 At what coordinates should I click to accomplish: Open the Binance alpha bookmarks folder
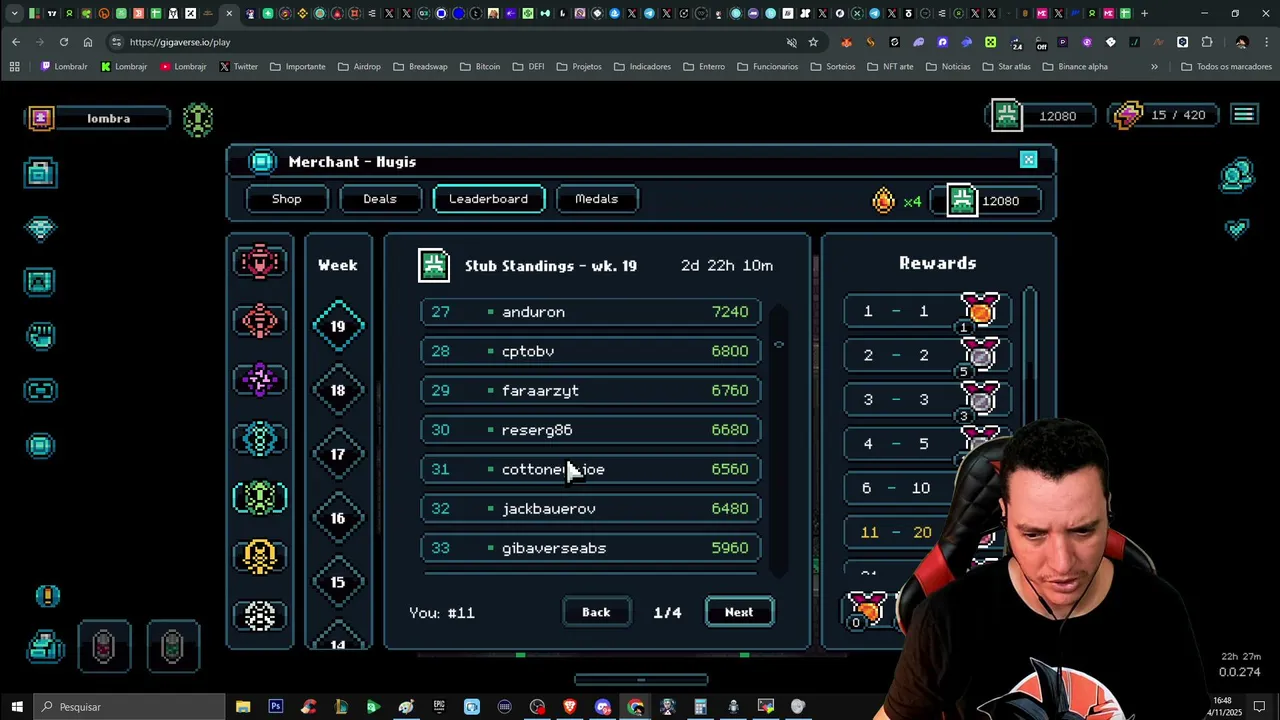1075,67
